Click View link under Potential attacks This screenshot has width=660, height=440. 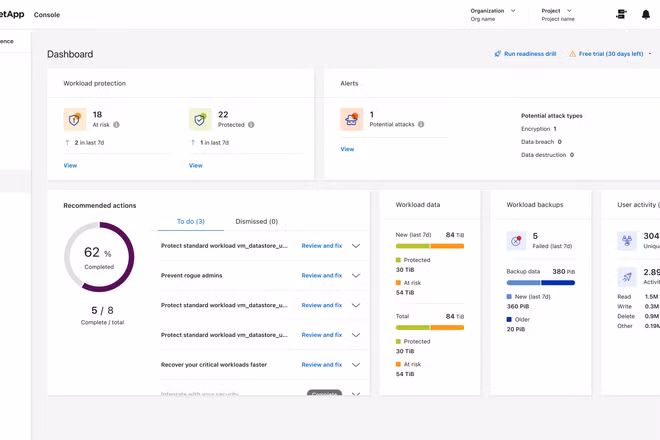point(347,149)
